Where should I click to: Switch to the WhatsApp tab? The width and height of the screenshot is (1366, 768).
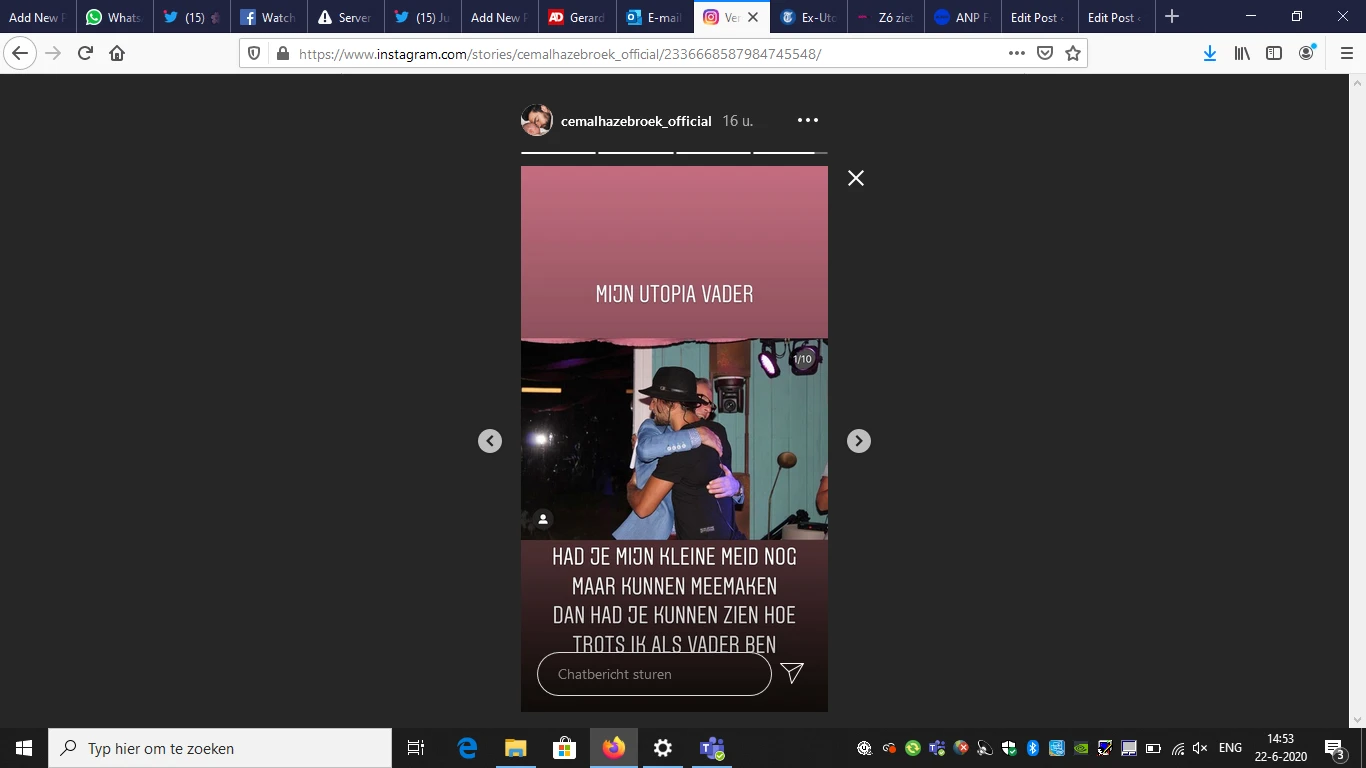[115, 17]
